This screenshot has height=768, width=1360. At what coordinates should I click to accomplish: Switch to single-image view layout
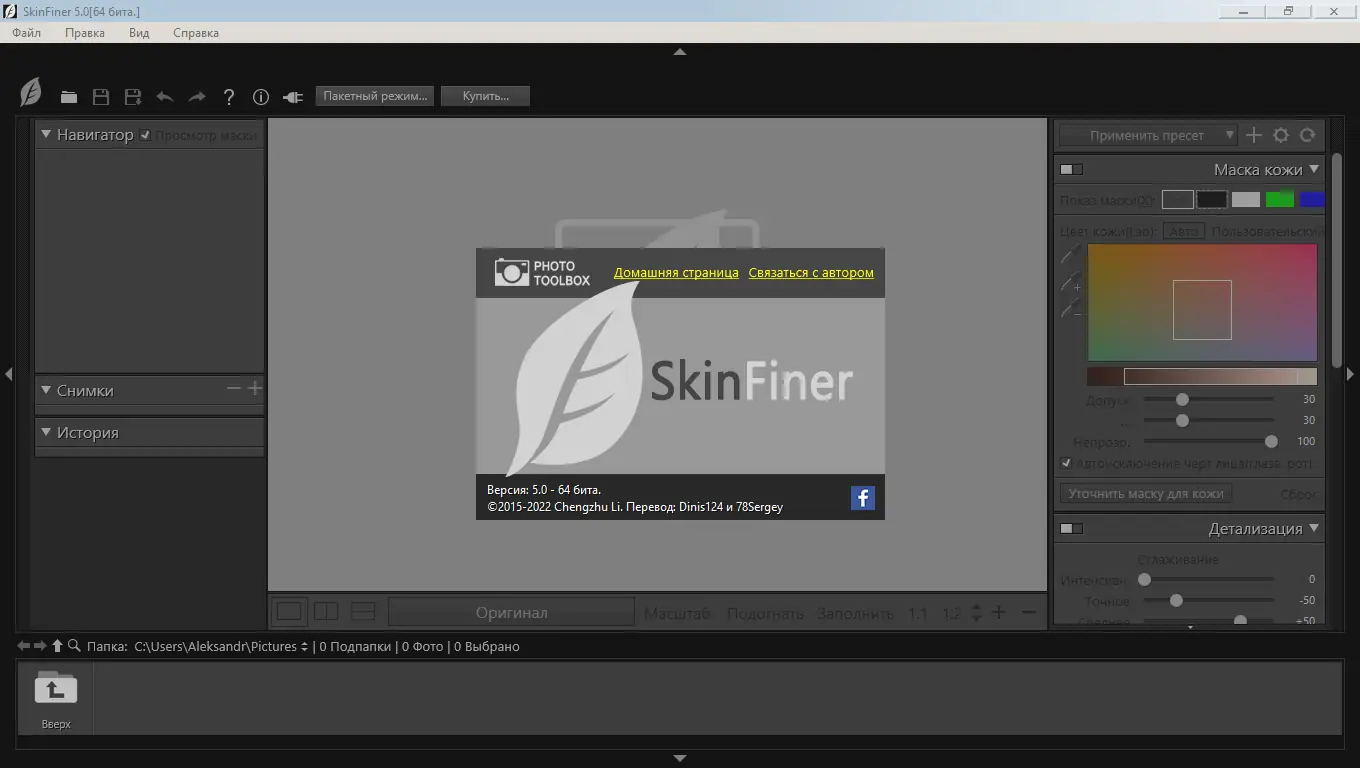click(289, 611)
